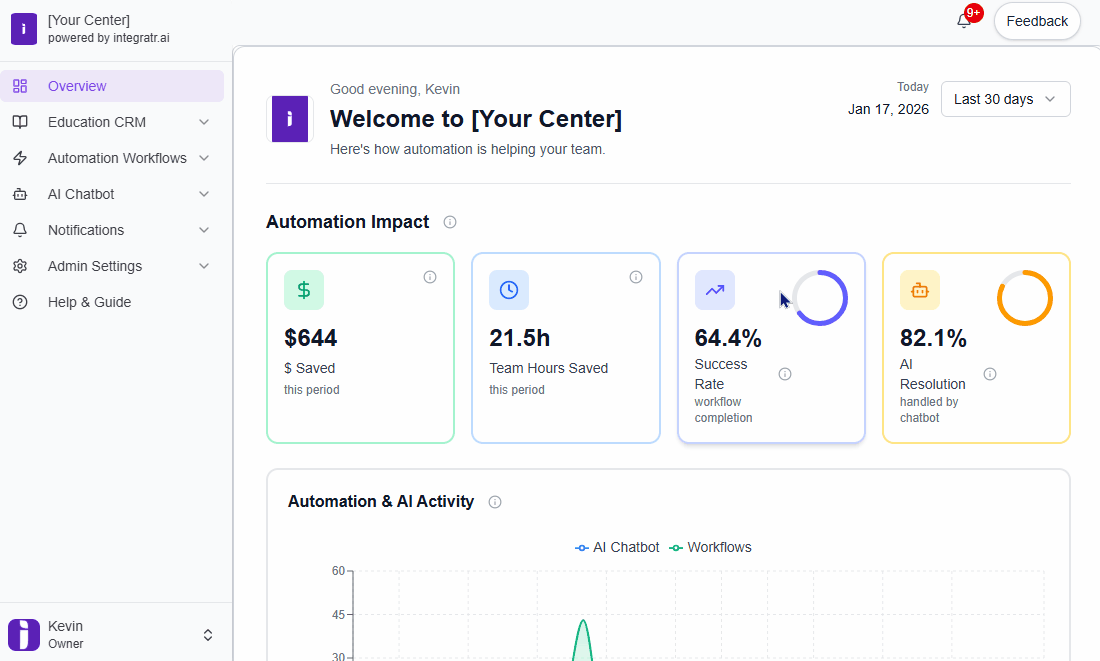1100x661 pixels.
Task: Select the Automation Workflows lightning icon
Action: [x=20, y=158]
